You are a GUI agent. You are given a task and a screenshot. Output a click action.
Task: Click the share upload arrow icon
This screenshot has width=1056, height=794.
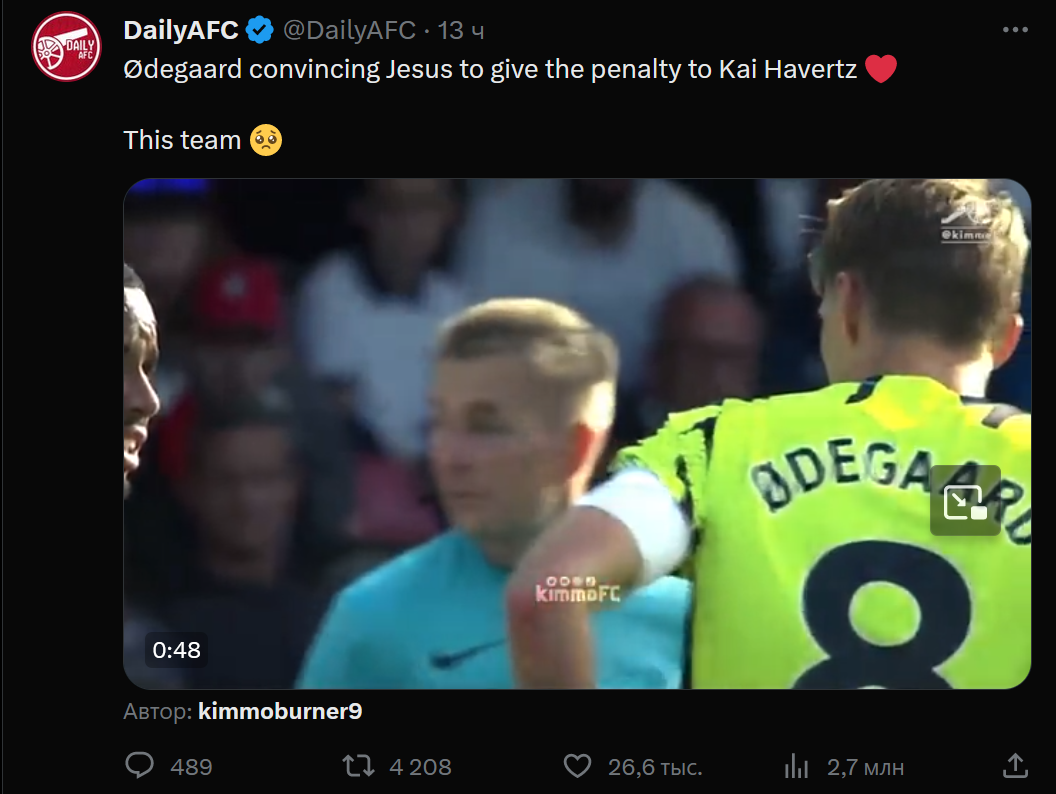coord(1015,767)
